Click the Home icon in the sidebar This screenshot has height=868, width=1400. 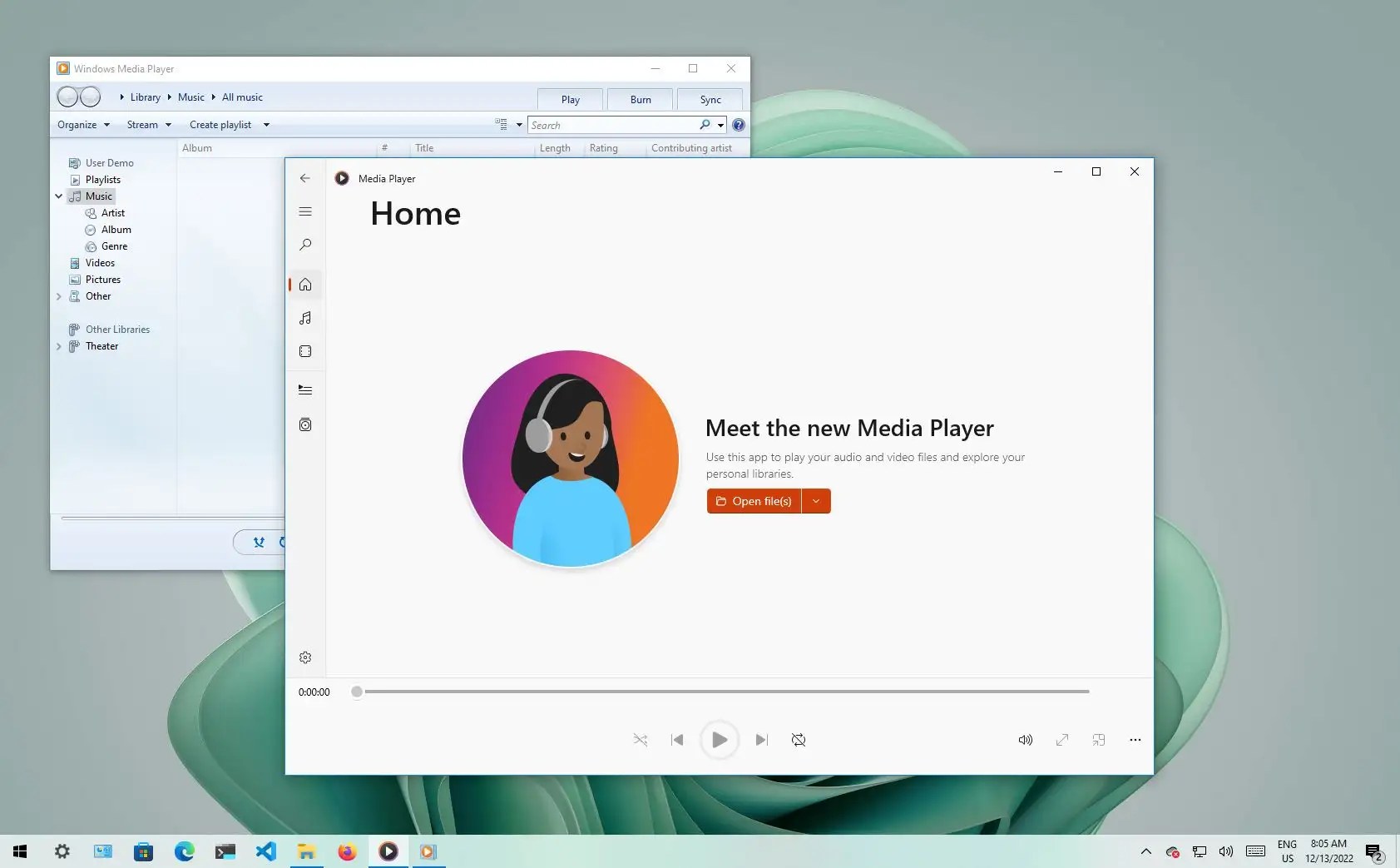click(x=305, y=284)
